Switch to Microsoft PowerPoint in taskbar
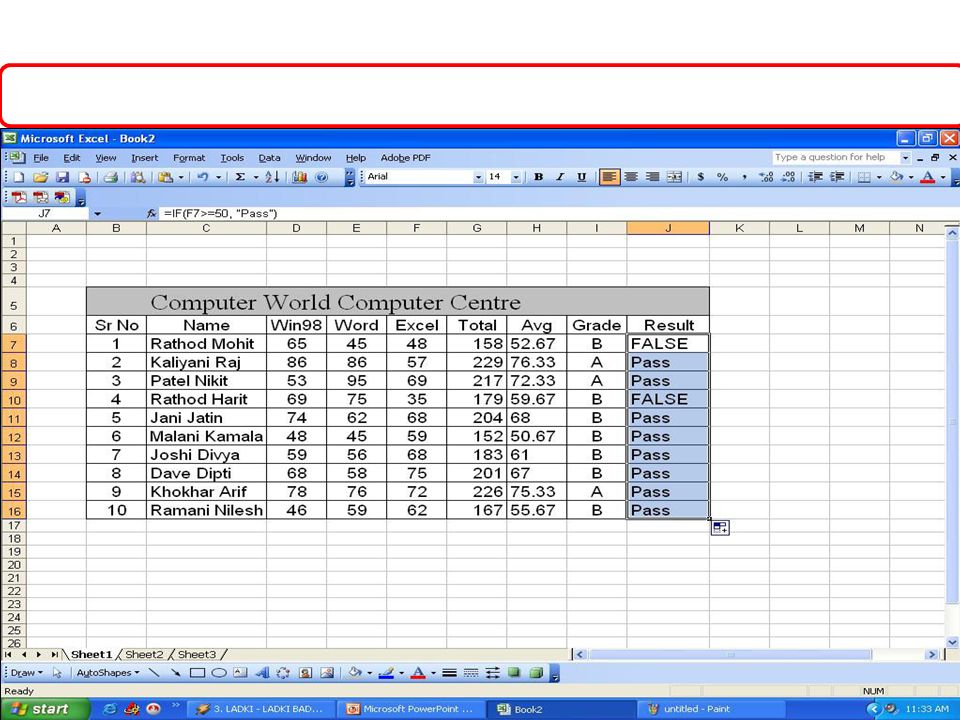 (410, 709)
